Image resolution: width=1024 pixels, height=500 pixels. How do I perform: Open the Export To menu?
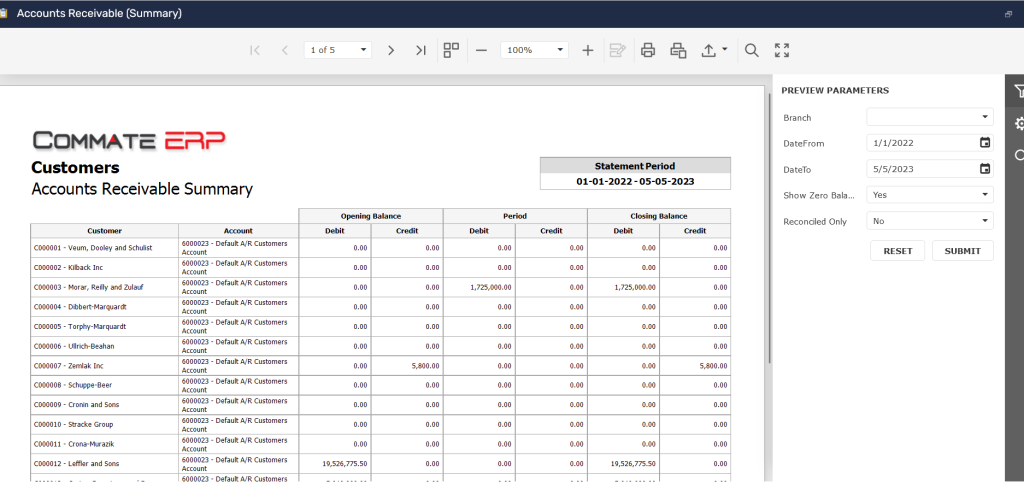click(714, 50)
